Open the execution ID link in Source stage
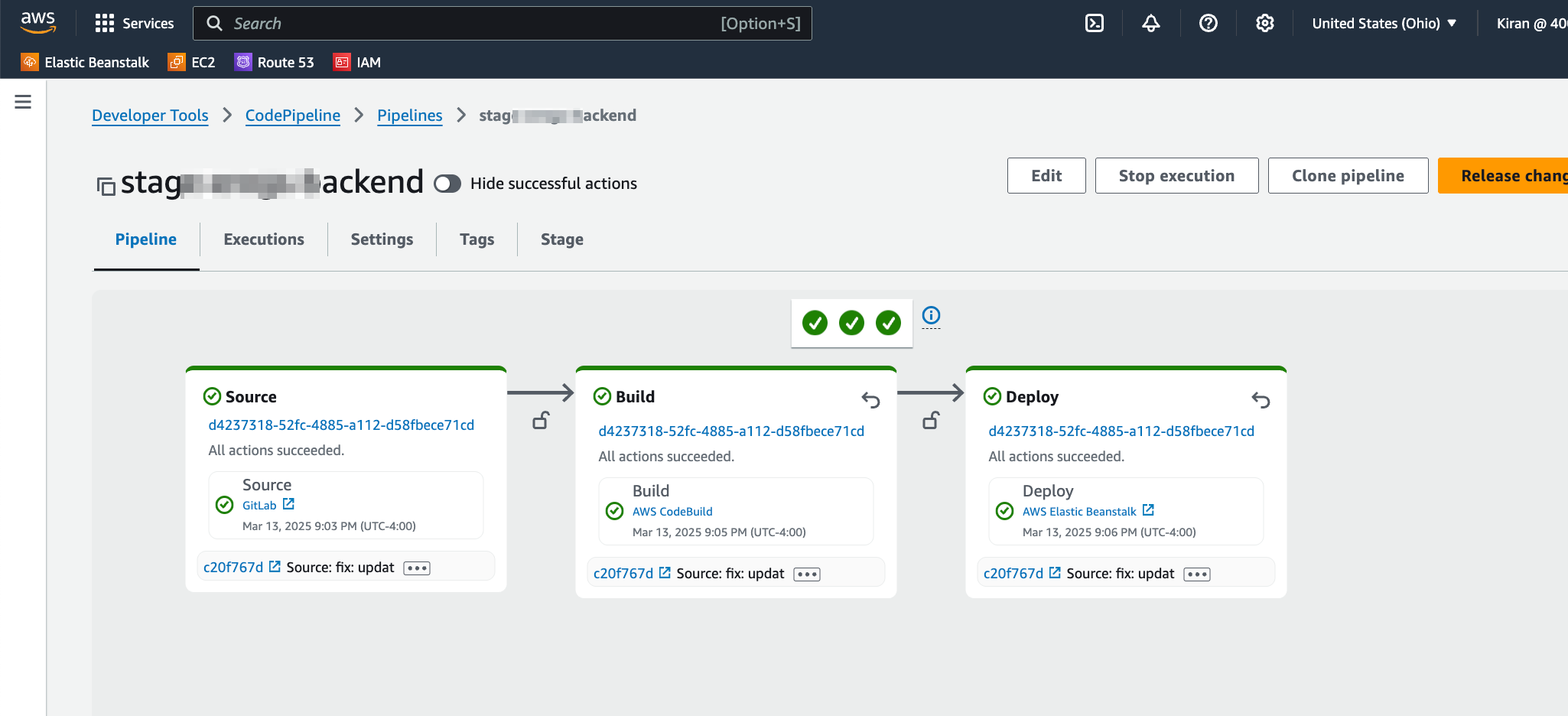The height and width of the screenshot is (716, 1568). pyautogui.click(x=341, y=425)
